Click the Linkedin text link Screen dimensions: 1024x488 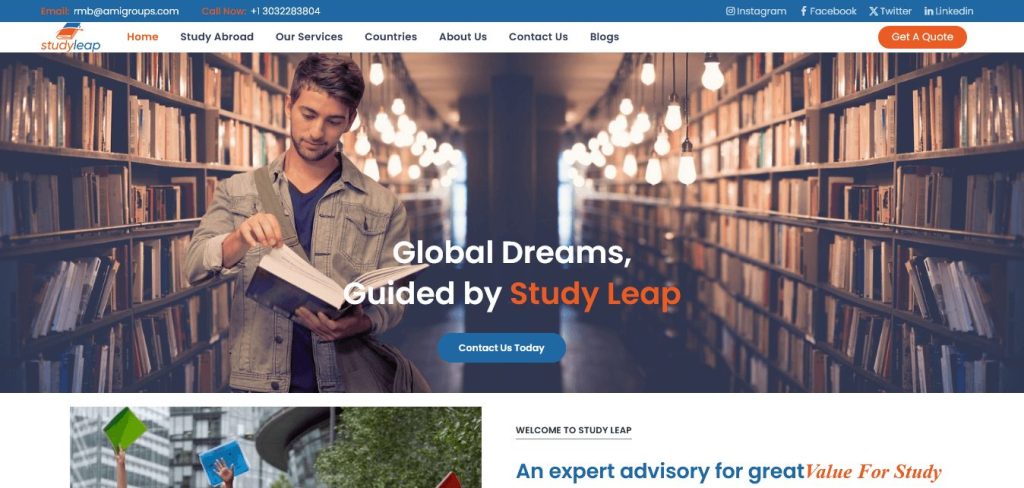(x=954, y=11)
